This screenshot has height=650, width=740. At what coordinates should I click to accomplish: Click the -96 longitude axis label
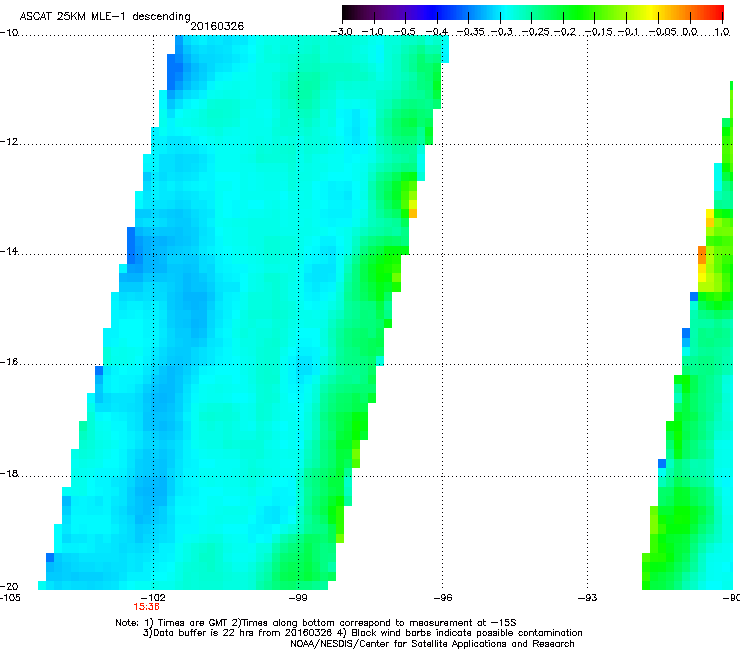[443, 598]
